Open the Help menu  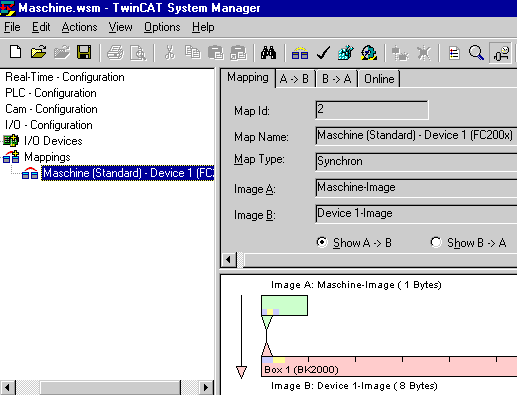[203, 27]
